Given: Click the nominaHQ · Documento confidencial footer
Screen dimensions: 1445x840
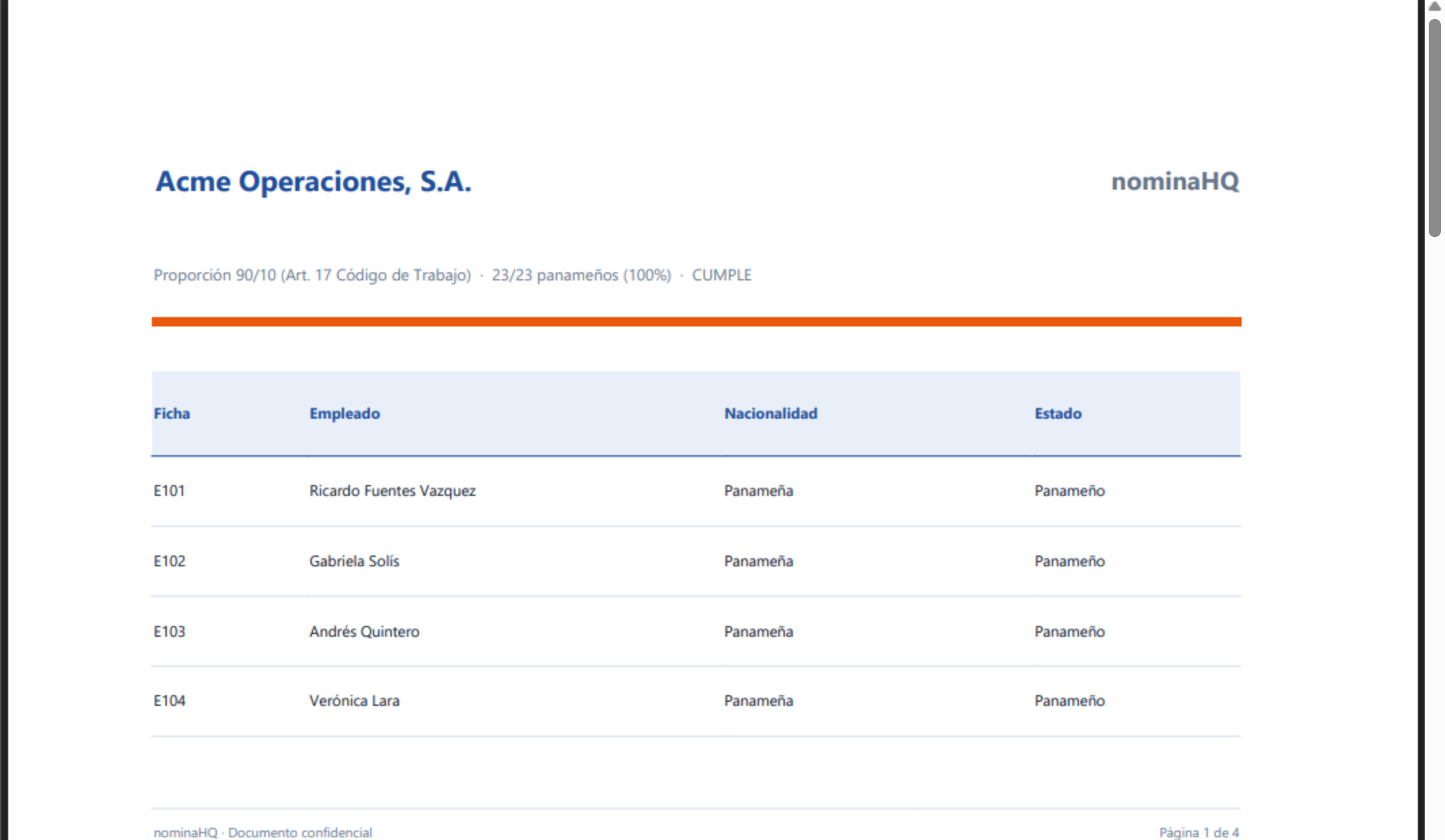Looking at the screenshot, I should tap(263, 833).
